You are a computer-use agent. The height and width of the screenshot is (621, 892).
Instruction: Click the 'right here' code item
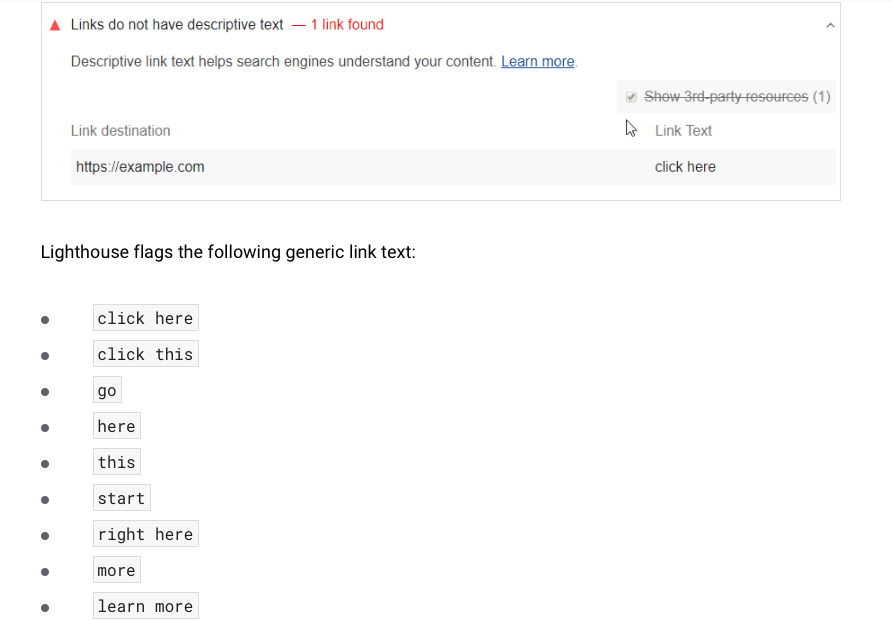(146, 534)
